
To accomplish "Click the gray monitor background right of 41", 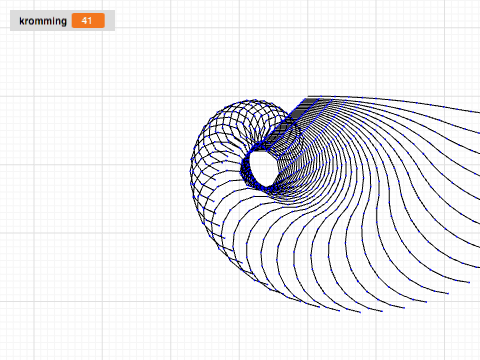I will coord(110,21).
